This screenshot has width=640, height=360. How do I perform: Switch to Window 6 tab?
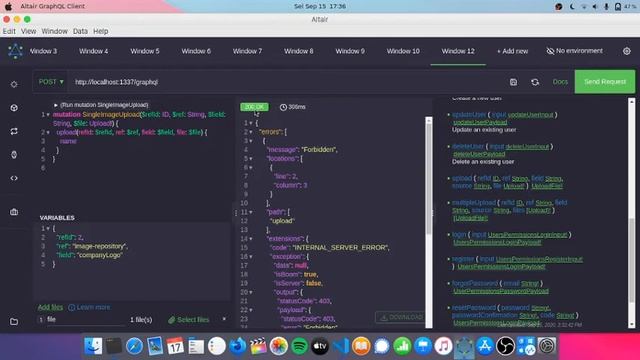196,51
